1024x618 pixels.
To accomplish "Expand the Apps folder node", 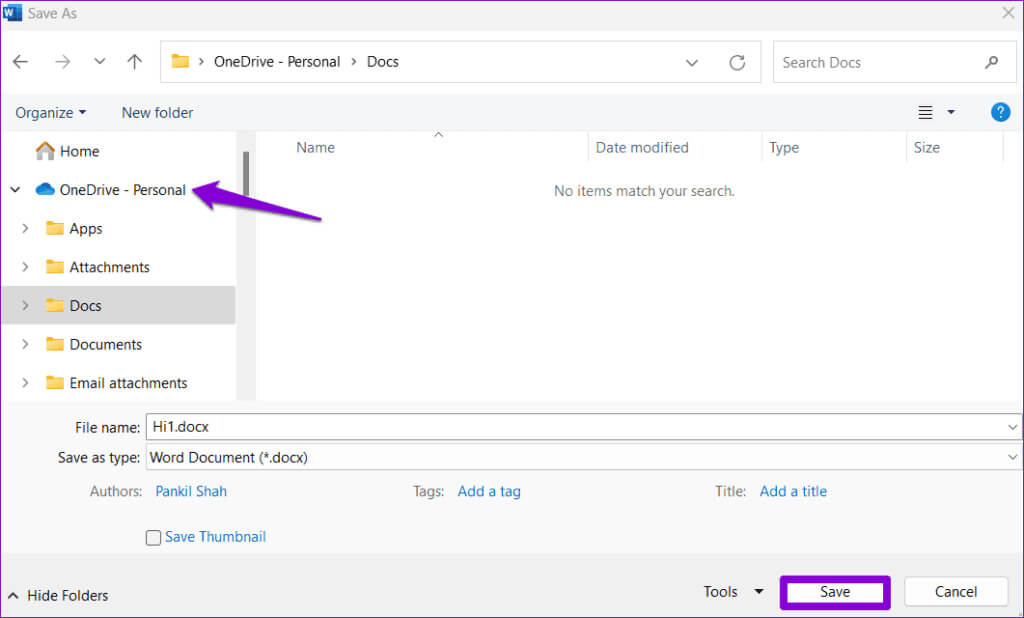I will click(25, 229).
